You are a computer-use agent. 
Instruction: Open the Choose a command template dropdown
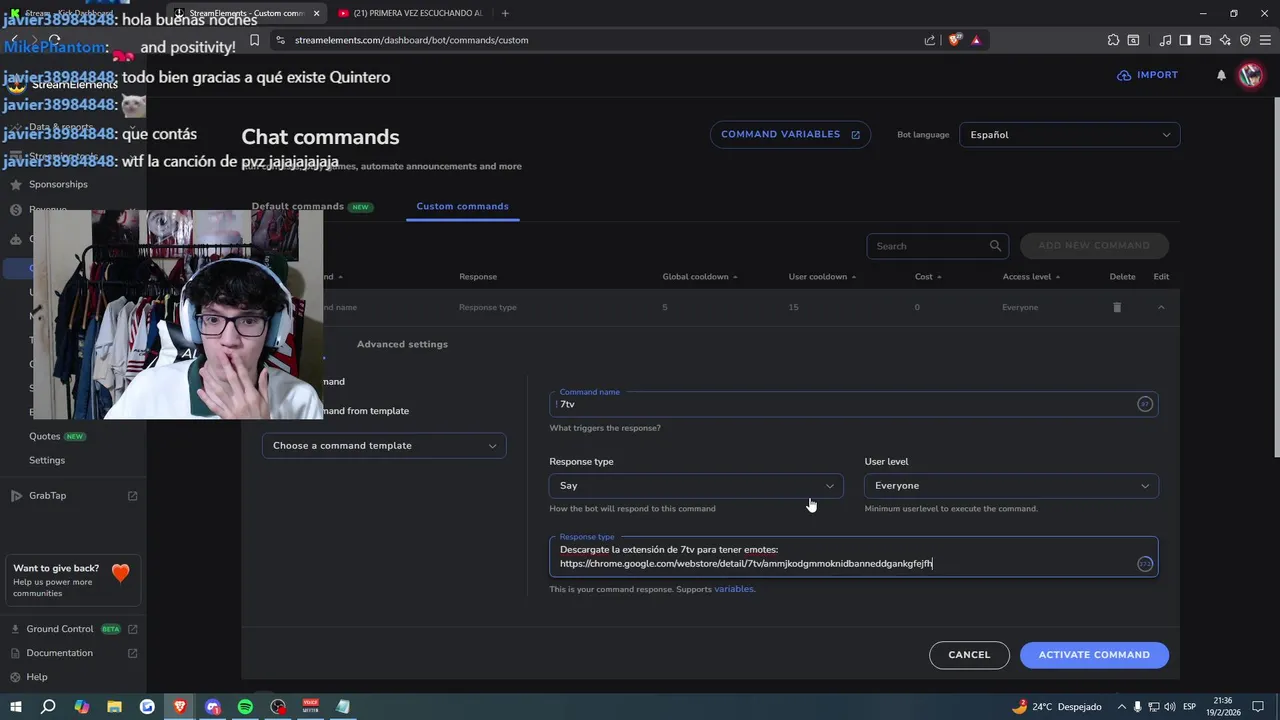[384, 446]
